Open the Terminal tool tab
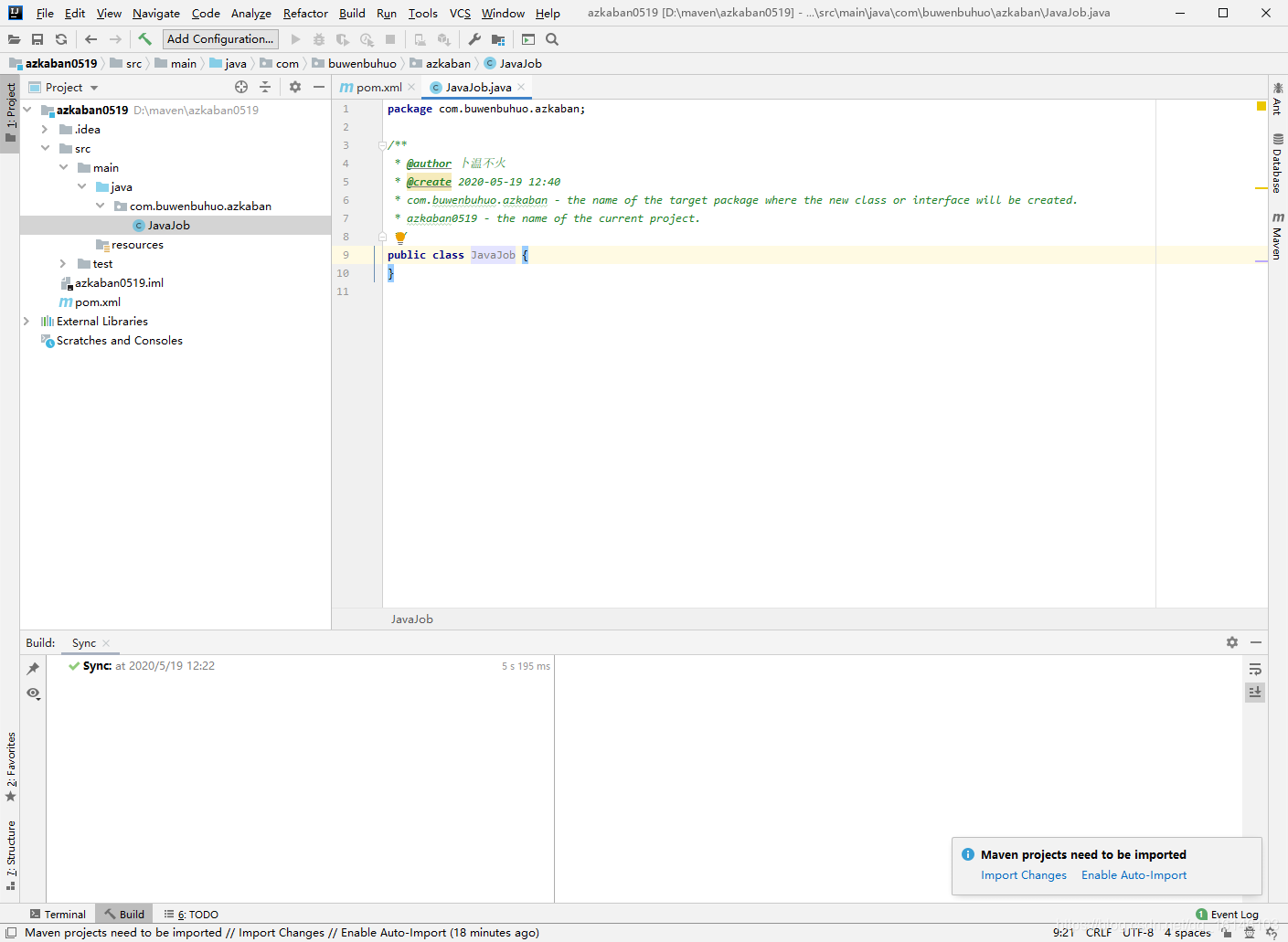 pos(57,914)
